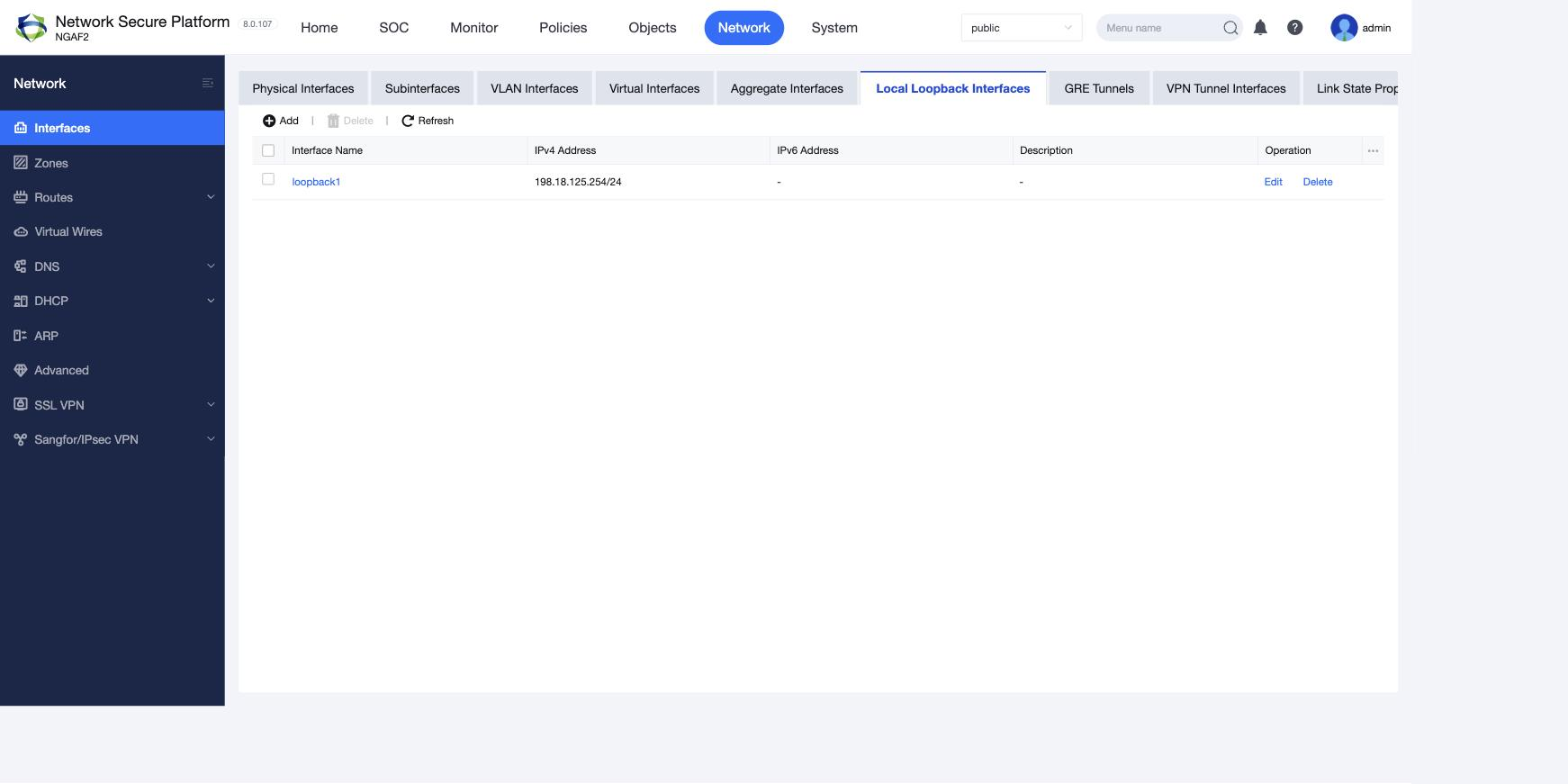Select Local Loopback Interfaces tab
The width and height of the screenshot is (1568, 784).
point(953,88)
